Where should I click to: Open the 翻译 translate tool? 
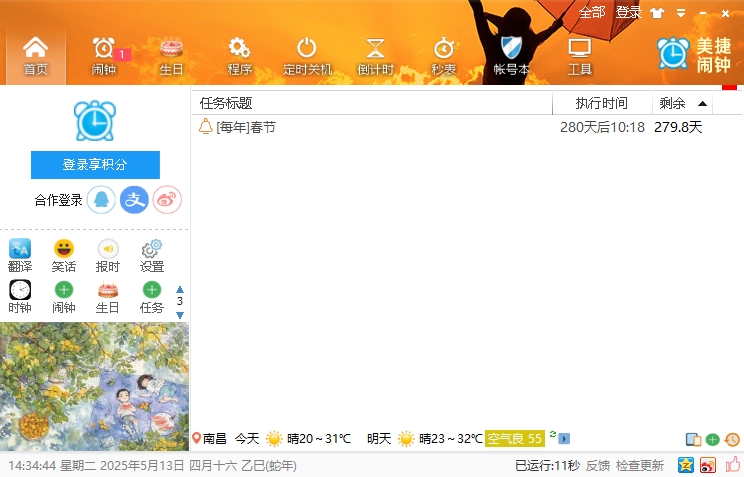click(x=20, y=255)
